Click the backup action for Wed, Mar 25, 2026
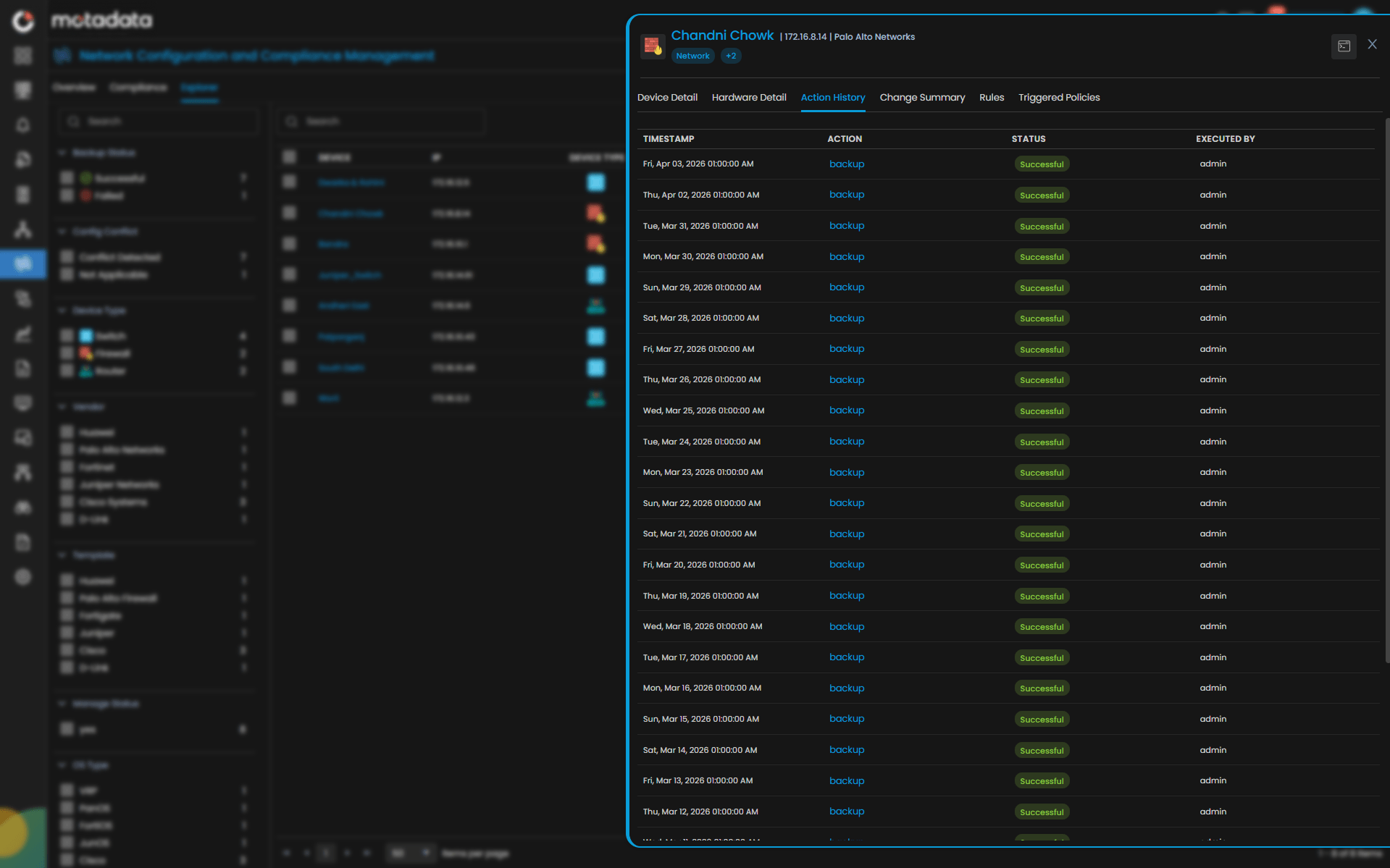 click(846, 410)
